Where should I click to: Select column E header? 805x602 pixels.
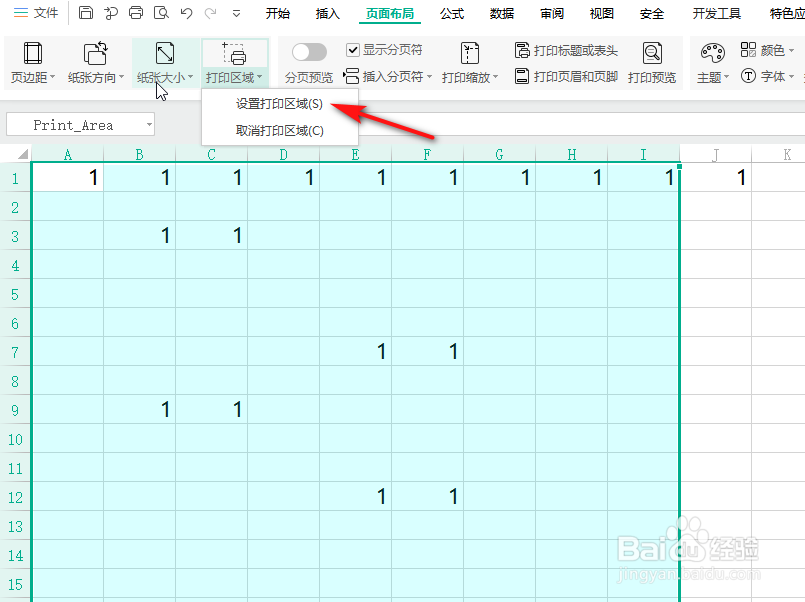click(x=355, y=154)
